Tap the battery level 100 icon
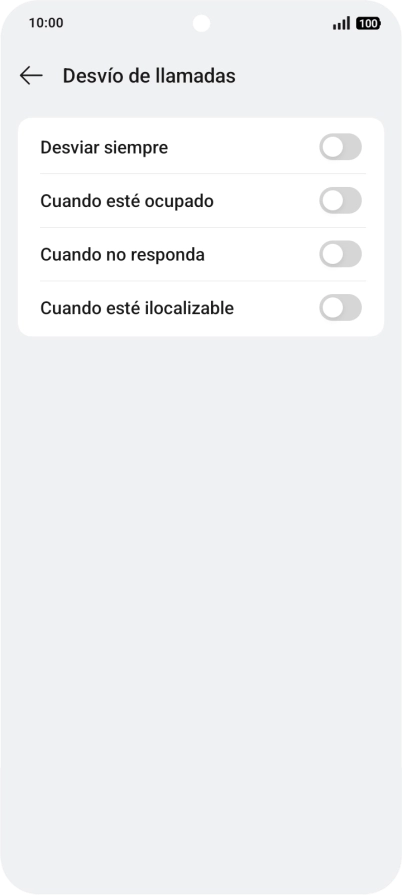This screenshot has height=895, width=402. [368, 23]
